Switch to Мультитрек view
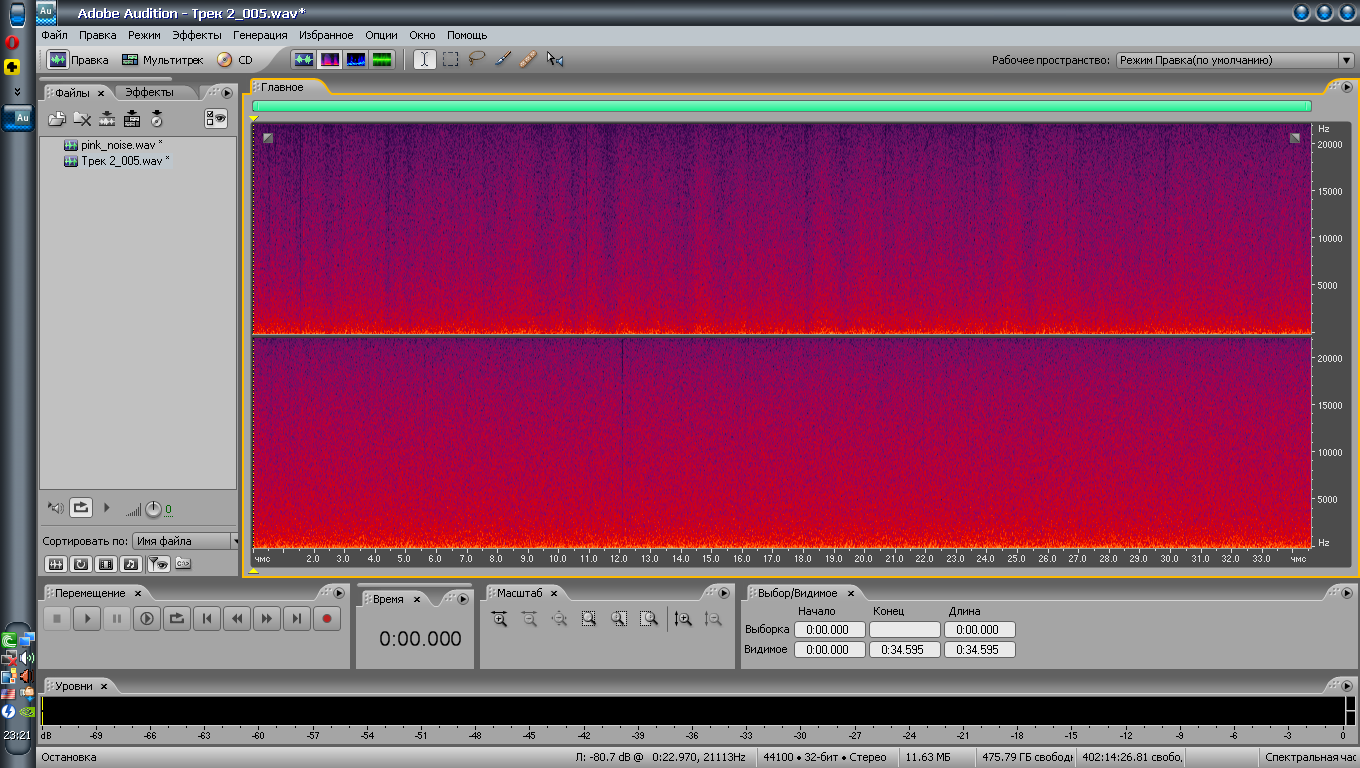This screenshot has height=768, width=1360. pos(162,60)
